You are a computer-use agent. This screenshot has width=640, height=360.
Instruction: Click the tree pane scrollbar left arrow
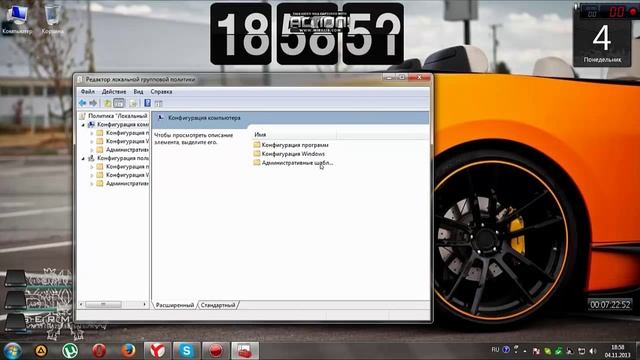click(81, 304)
